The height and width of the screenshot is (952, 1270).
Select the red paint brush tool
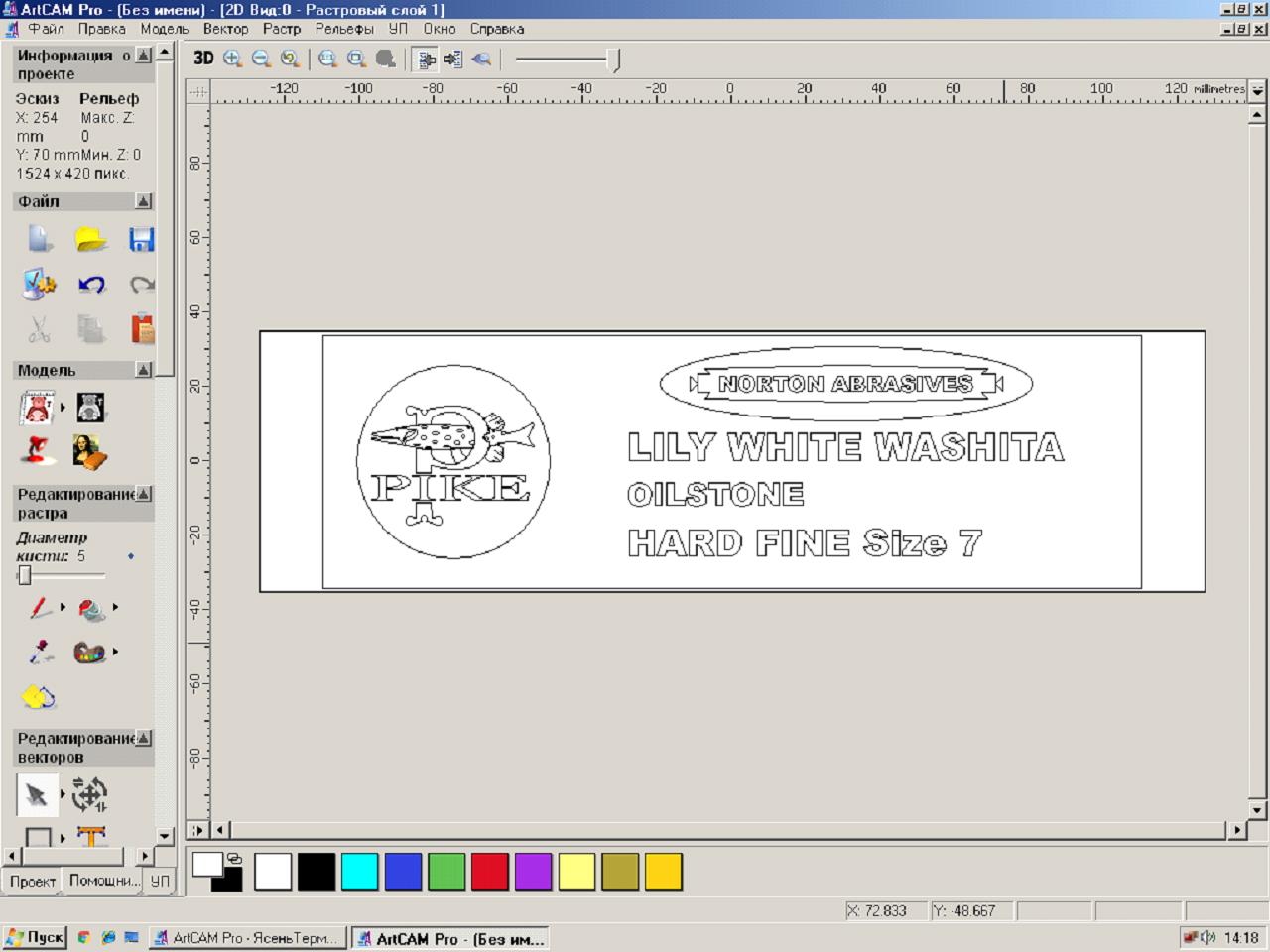coord(40,607)
